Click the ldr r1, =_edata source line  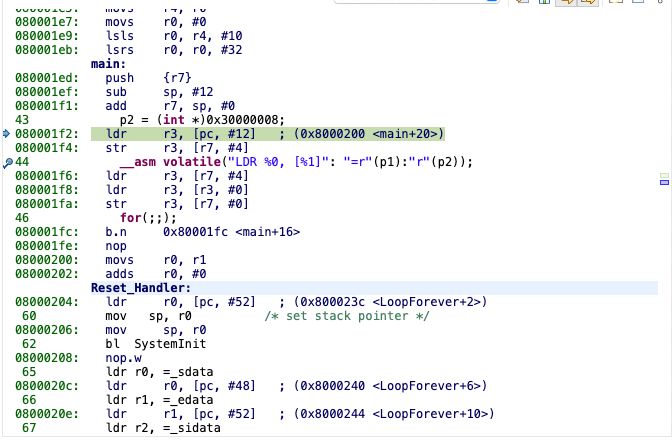(159, 400)
